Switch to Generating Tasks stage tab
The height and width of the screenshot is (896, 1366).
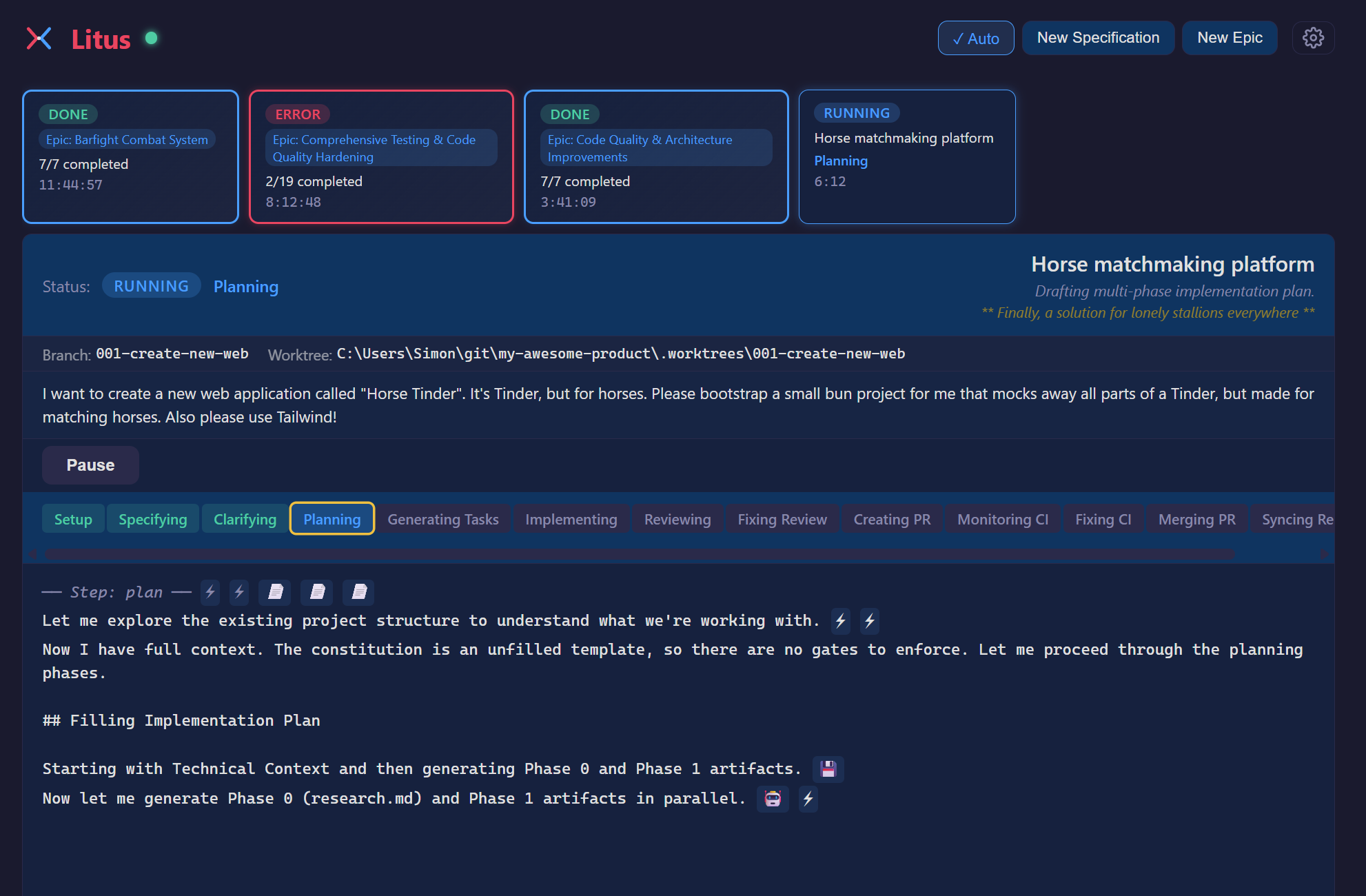(x=442, y=519)
